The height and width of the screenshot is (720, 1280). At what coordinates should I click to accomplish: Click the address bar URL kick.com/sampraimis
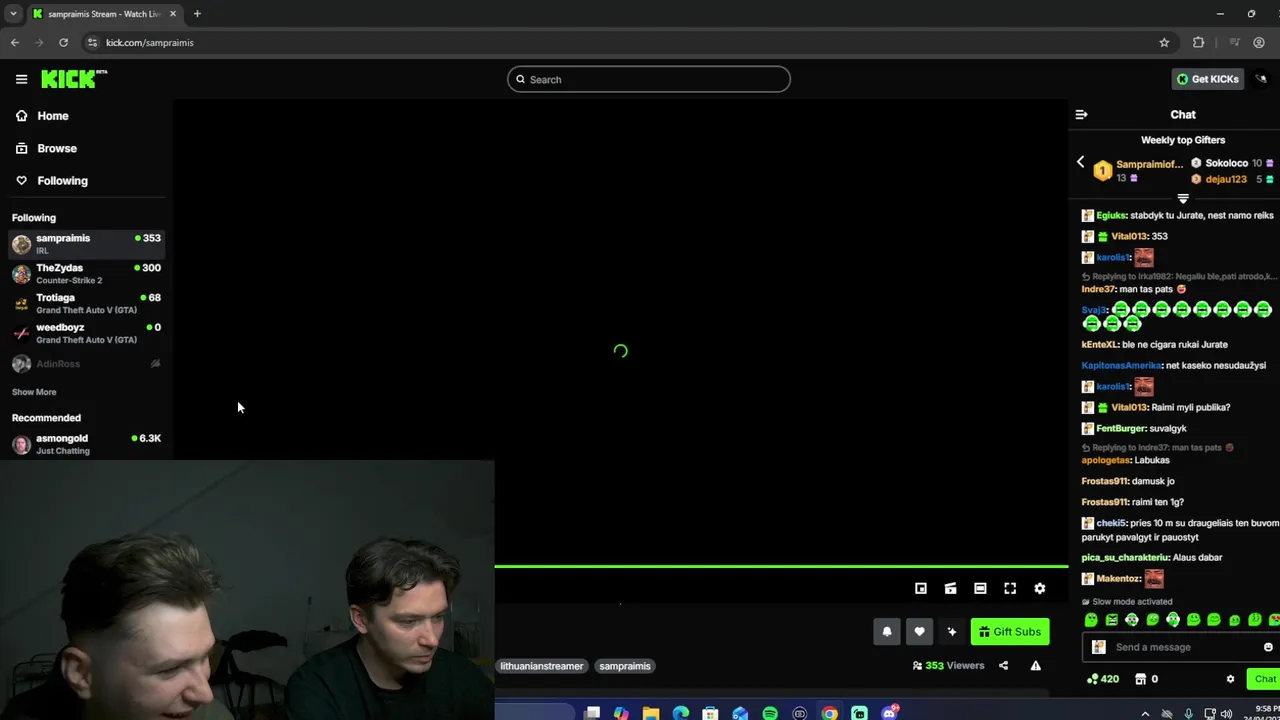point(150,43)
